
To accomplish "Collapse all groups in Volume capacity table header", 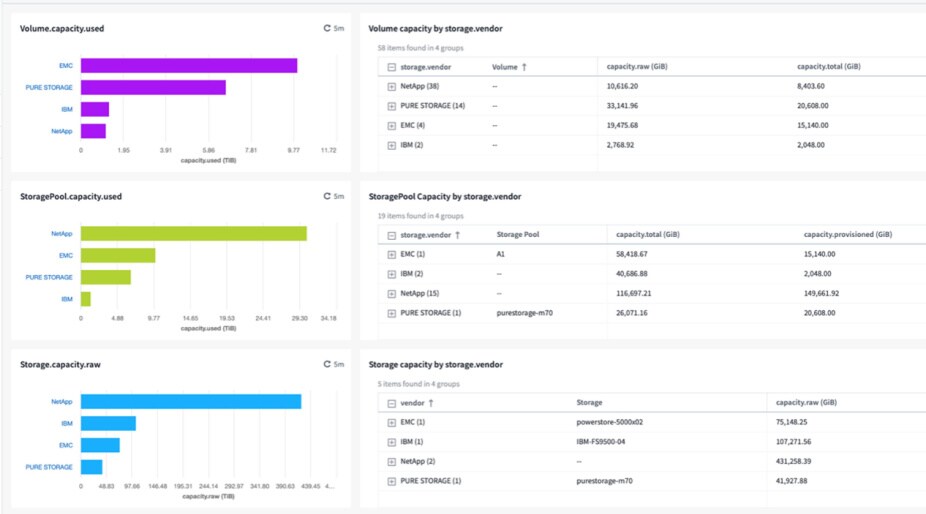I will click(391, 67).
